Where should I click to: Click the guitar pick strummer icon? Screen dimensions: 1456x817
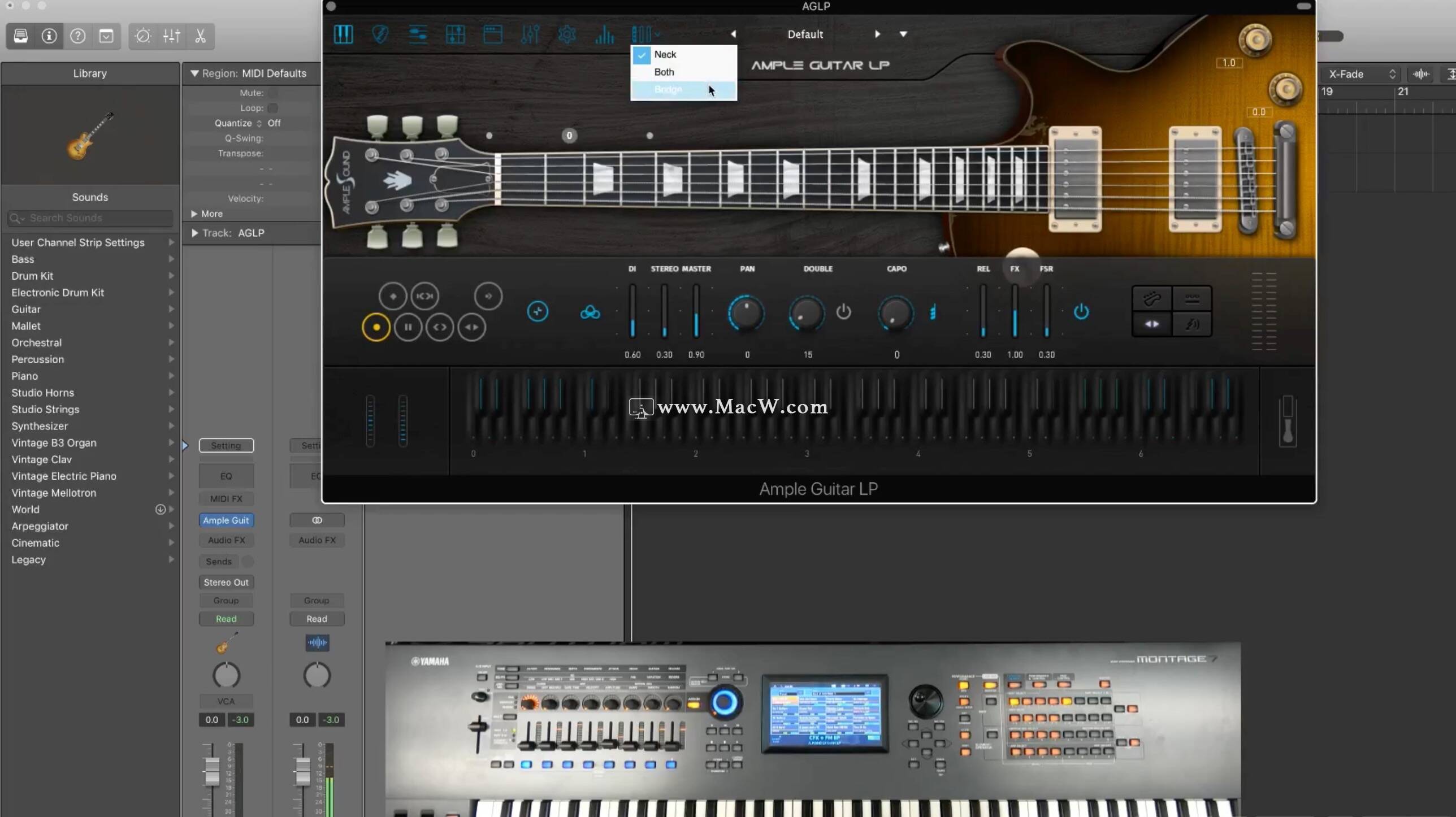pyautogui.click(x=380, y=34)
